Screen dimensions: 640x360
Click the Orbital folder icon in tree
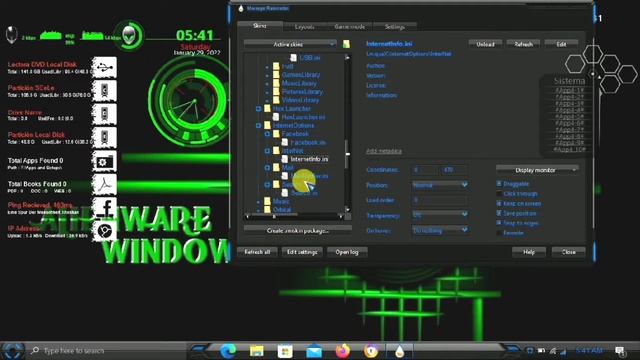coord(267,210)
